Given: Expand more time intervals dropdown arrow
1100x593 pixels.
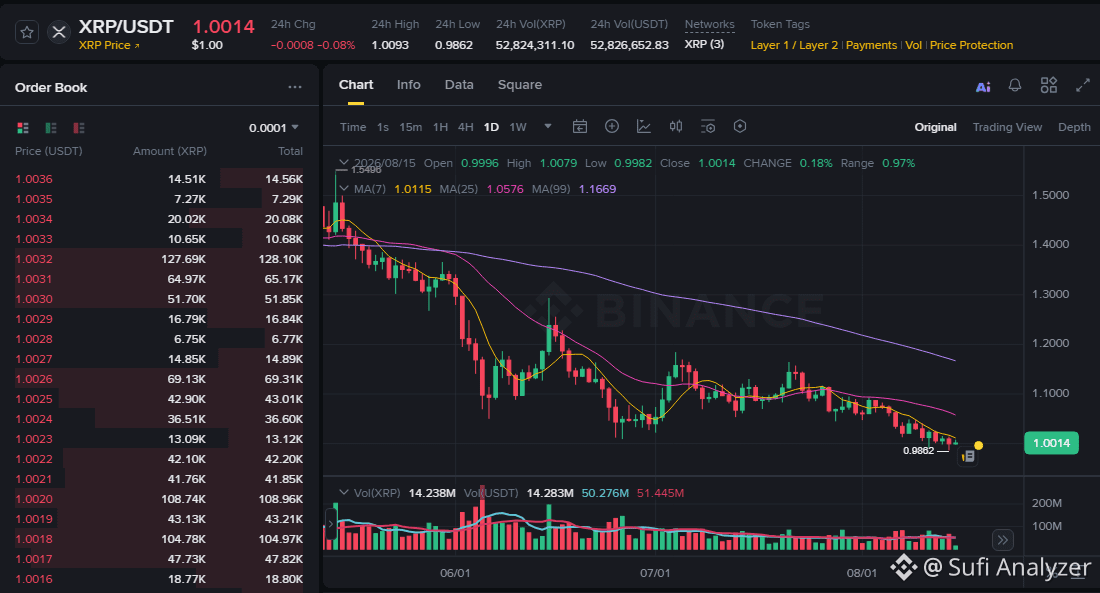Looking at the screenshot, I should tap(548, 126).
